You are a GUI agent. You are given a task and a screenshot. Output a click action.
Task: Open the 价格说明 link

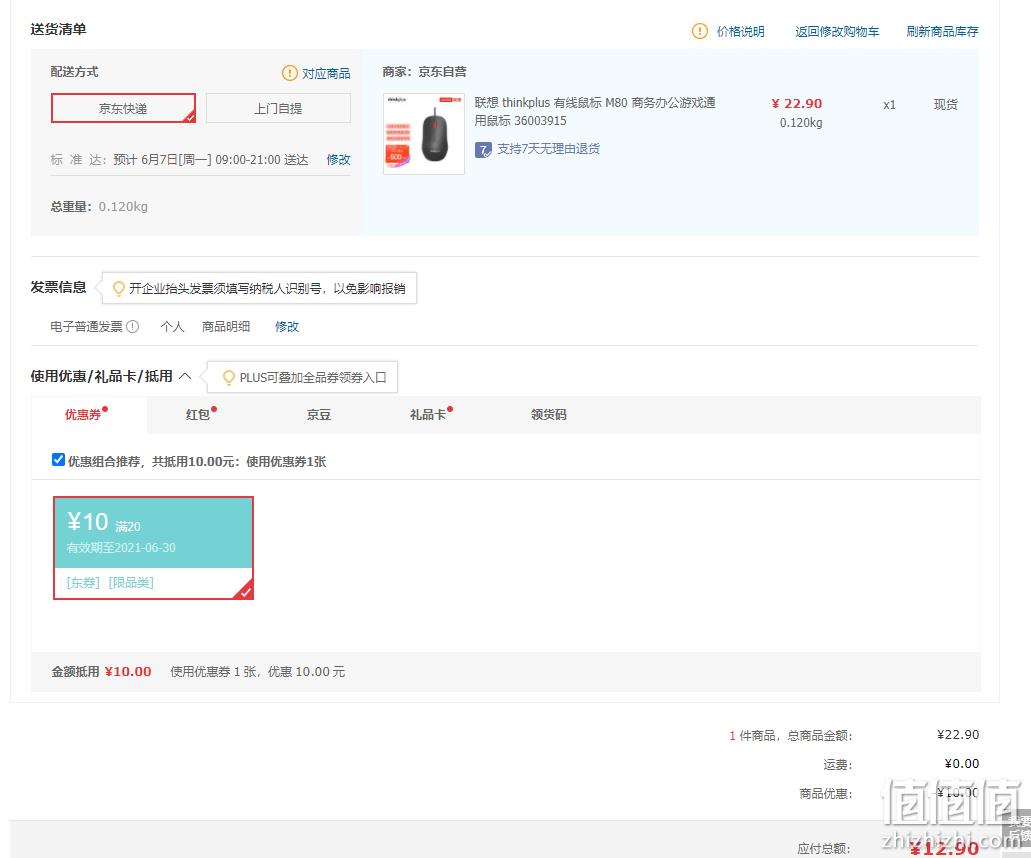(740, 32)
